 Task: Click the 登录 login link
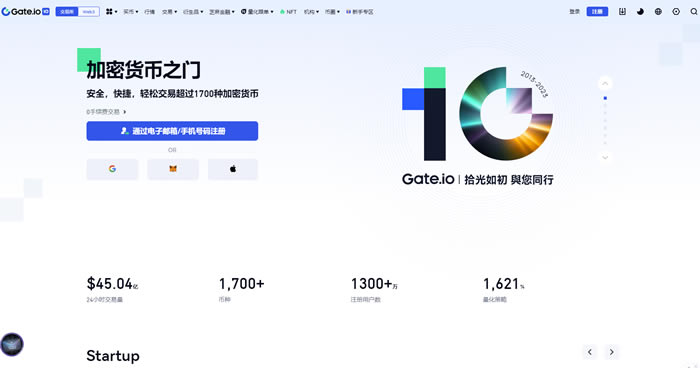click(575, 12)
